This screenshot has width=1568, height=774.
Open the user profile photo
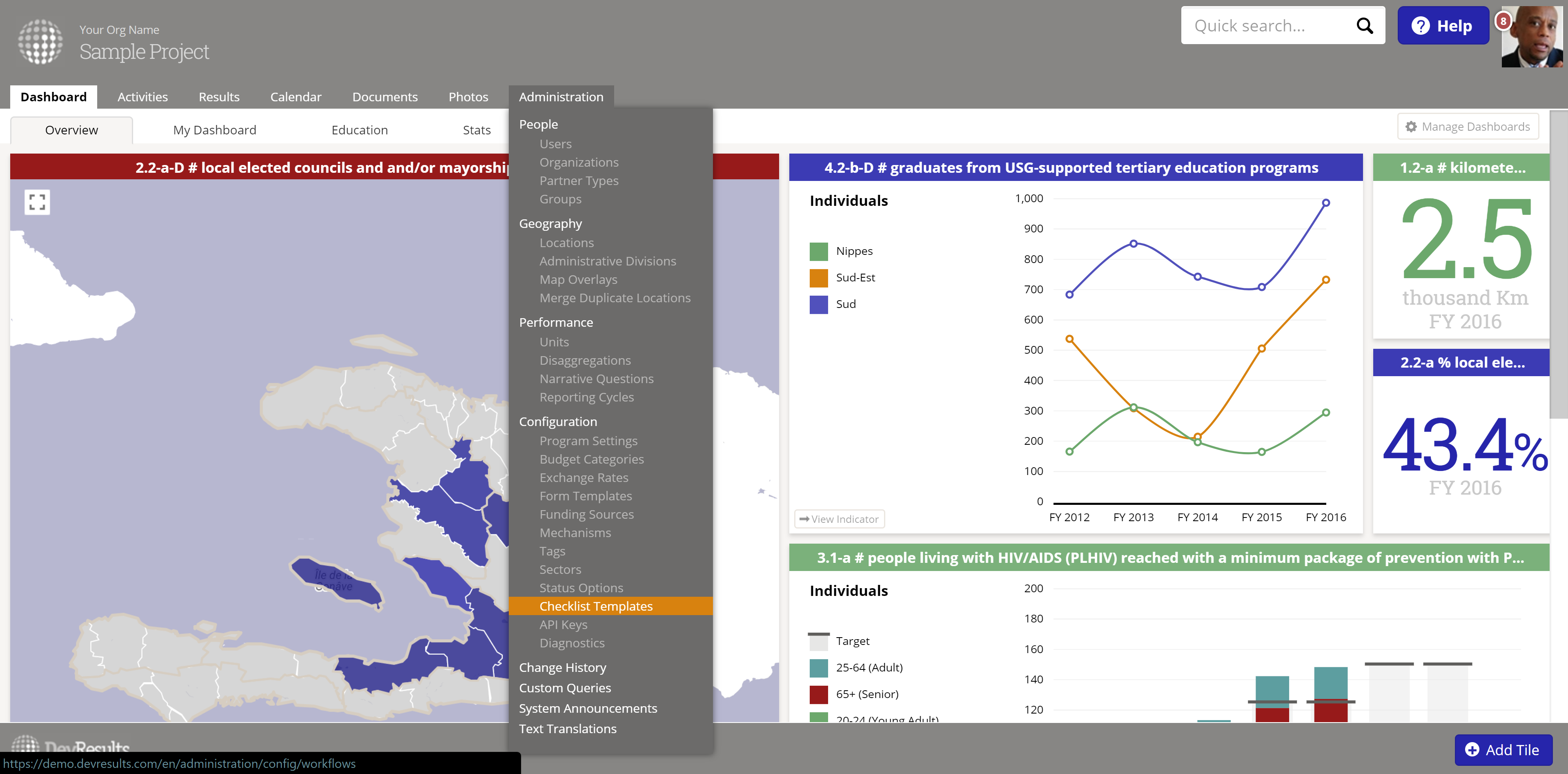coord(1533,38)
